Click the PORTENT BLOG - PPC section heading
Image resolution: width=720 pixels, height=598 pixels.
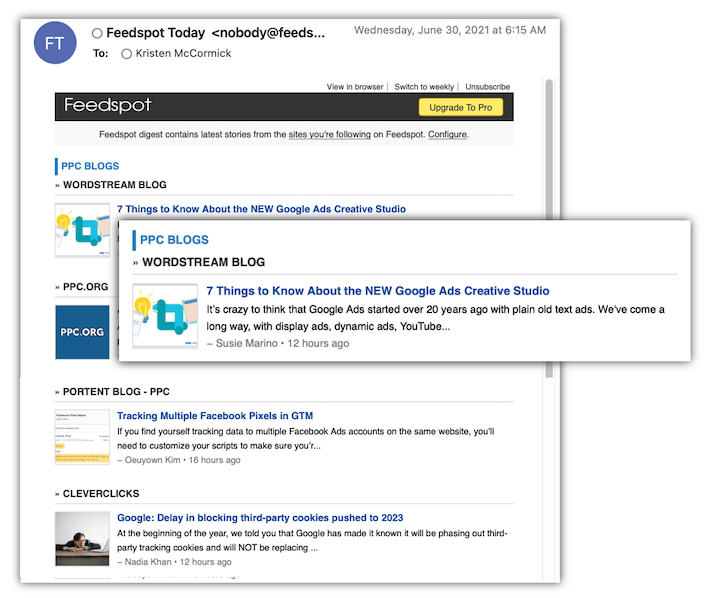point(119,390)
